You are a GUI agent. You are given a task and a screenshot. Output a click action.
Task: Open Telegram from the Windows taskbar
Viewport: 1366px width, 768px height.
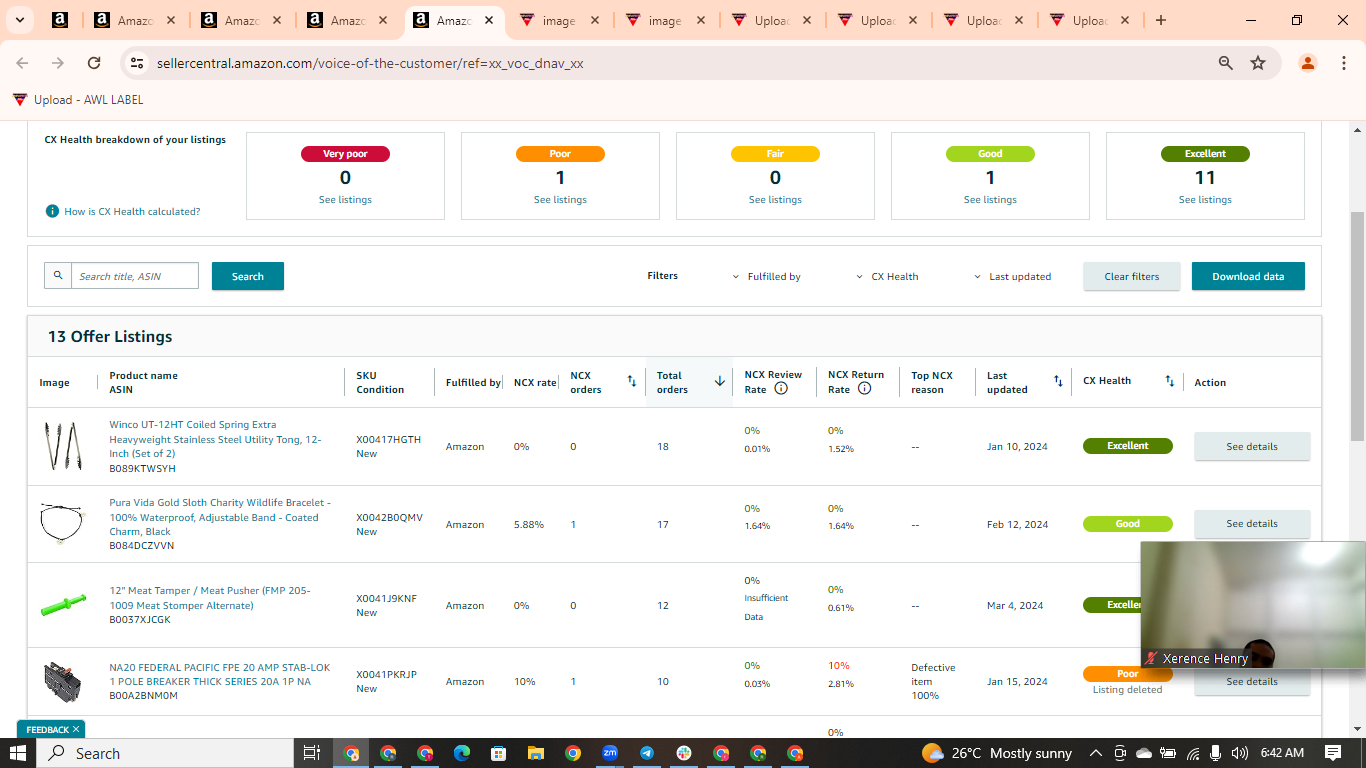(x=646, y=753)
